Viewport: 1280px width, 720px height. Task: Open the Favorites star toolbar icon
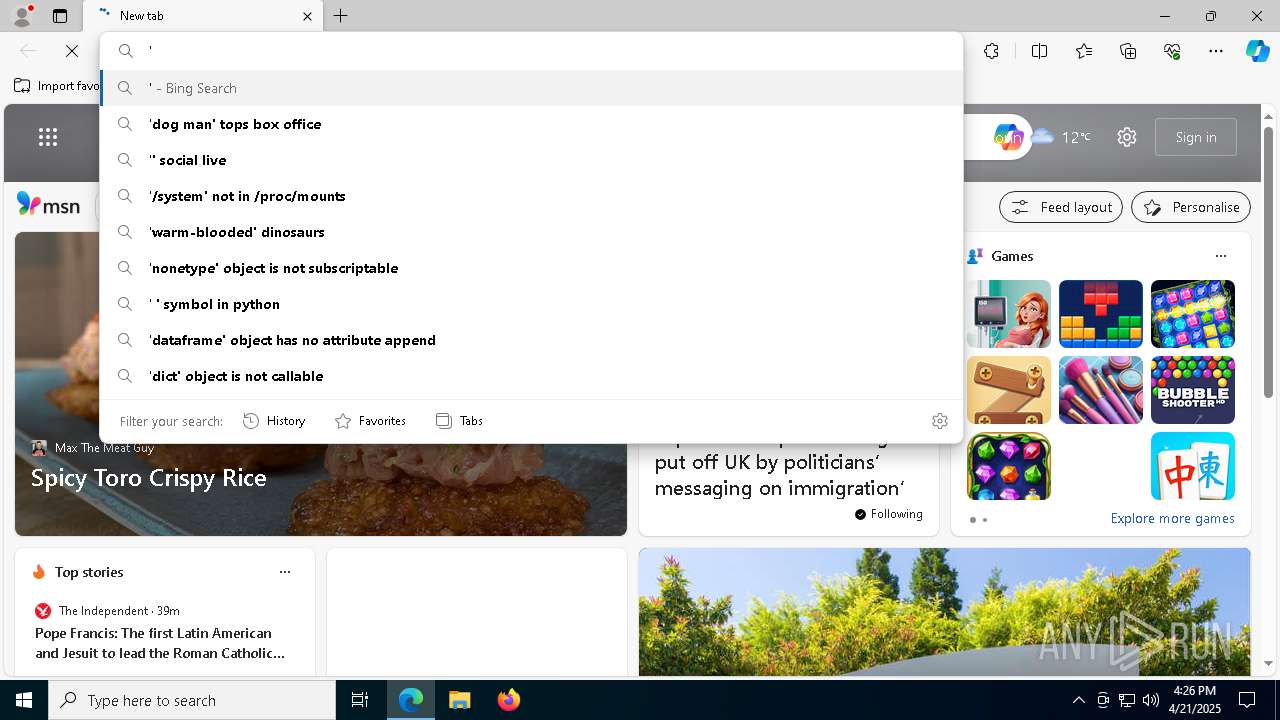(1084, 51)
